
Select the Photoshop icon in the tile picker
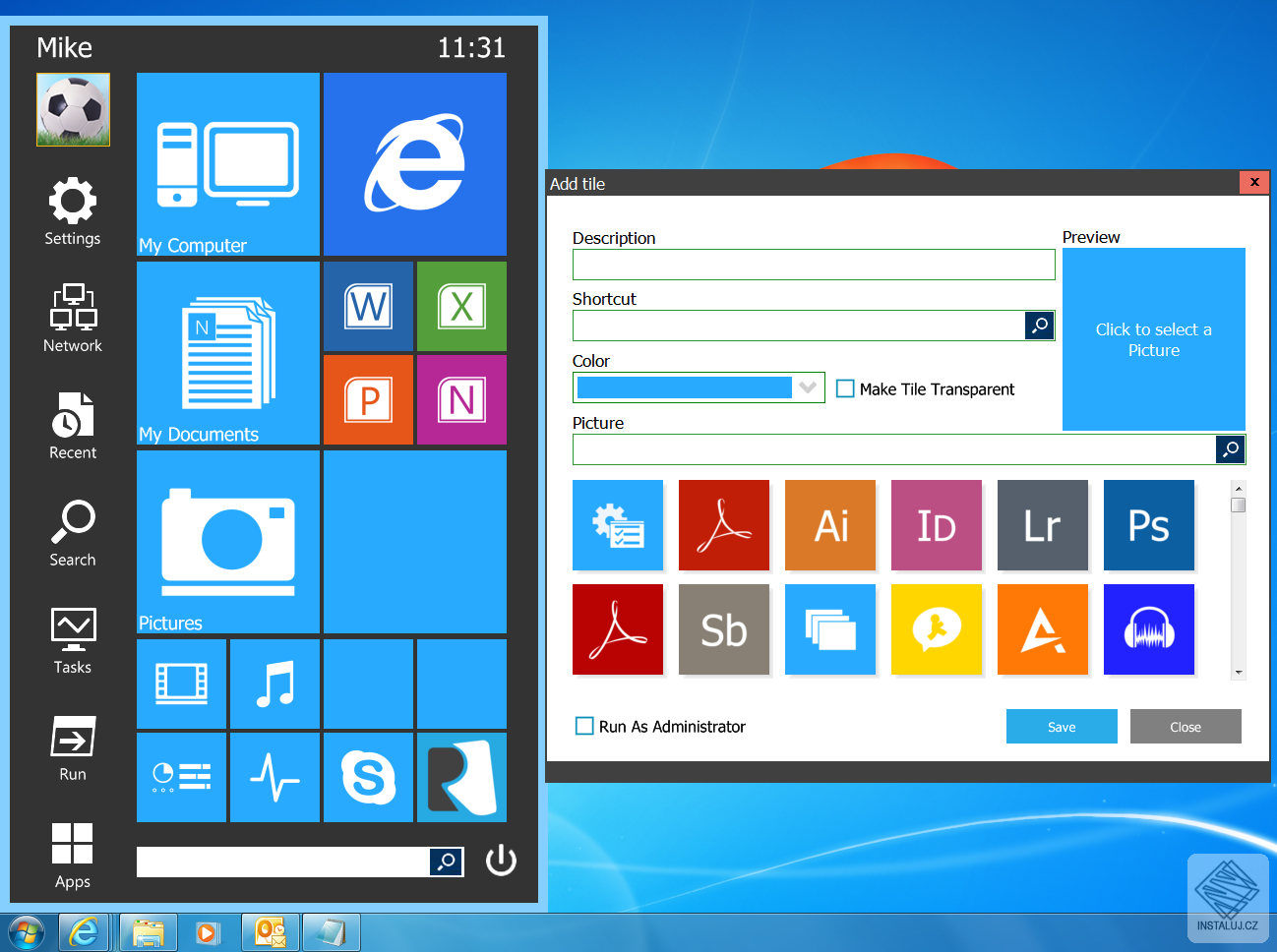click(x=1148, y=525)
